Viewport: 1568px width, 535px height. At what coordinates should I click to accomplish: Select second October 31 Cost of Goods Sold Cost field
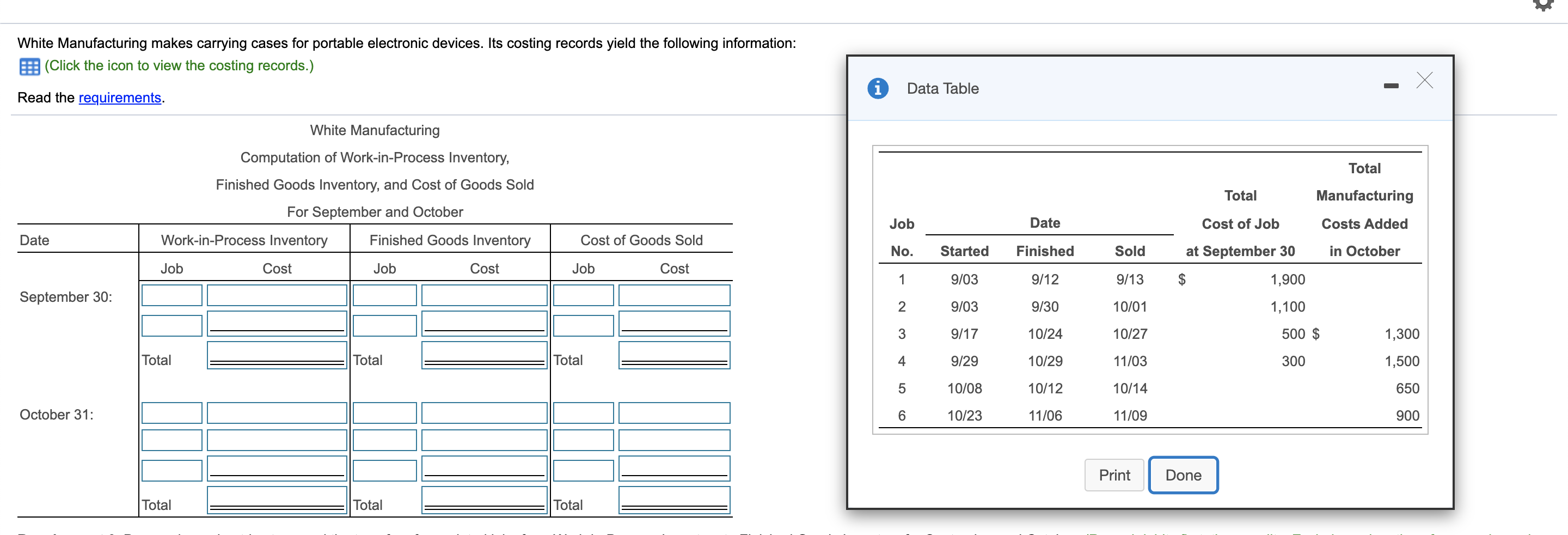pyautogui.click(x=675, y=440)
